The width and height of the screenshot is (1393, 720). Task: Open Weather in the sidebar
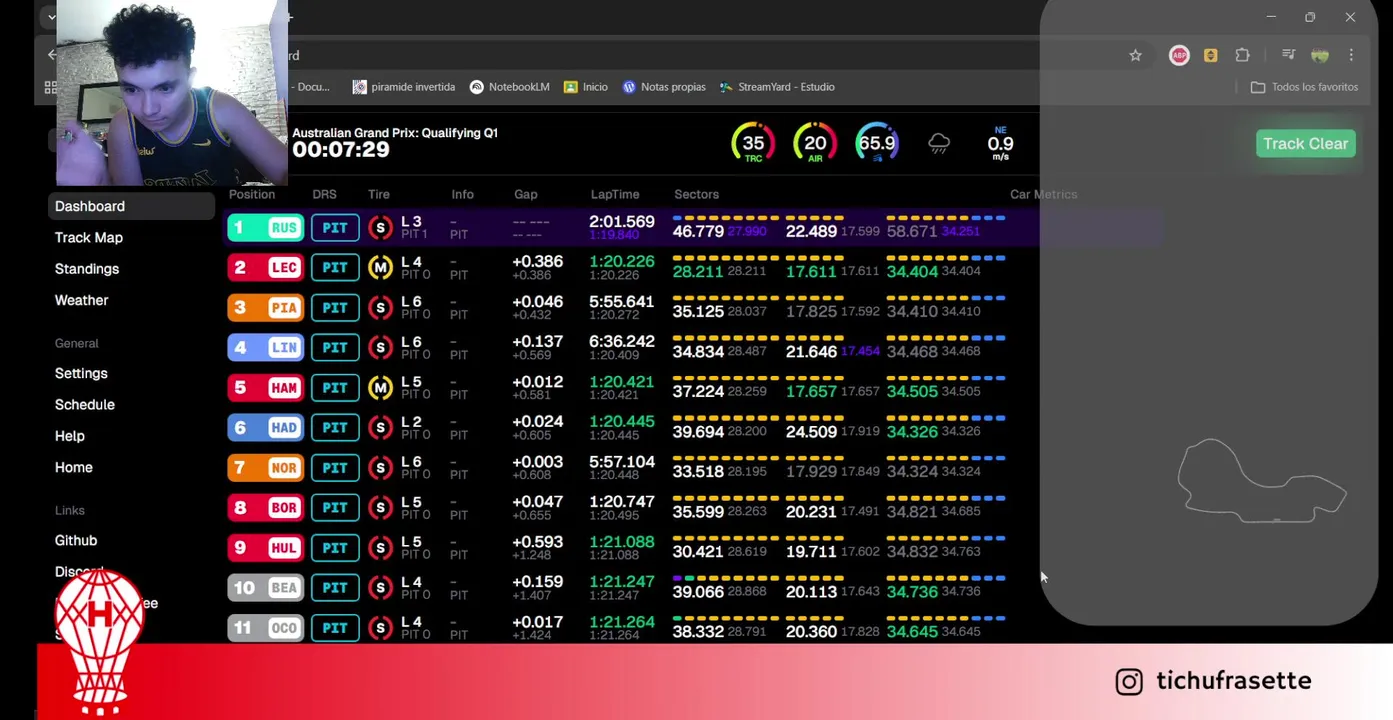coord(81,300)
